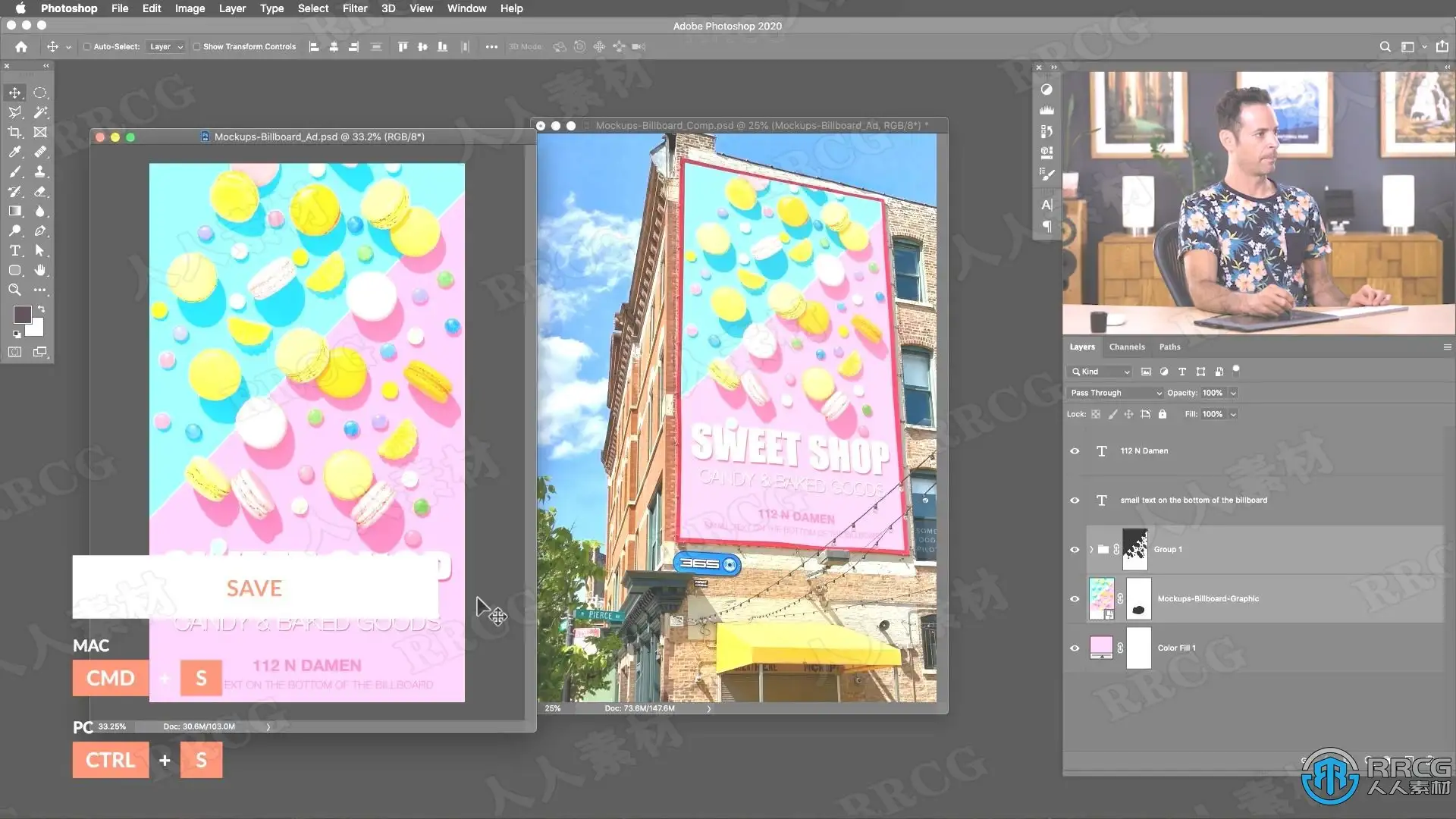
Task: Select the Zoom tool
Action: (14, 290)
